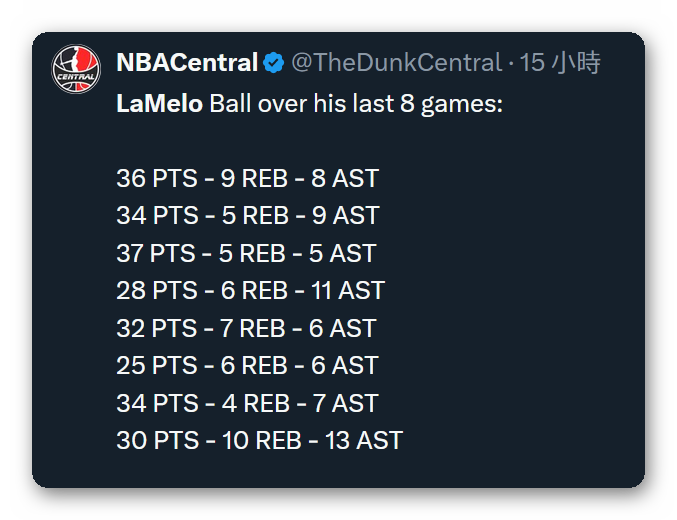This screenshot has height=520, width=677.
Task: Click the 11 AST value
Action: (348, 291)
